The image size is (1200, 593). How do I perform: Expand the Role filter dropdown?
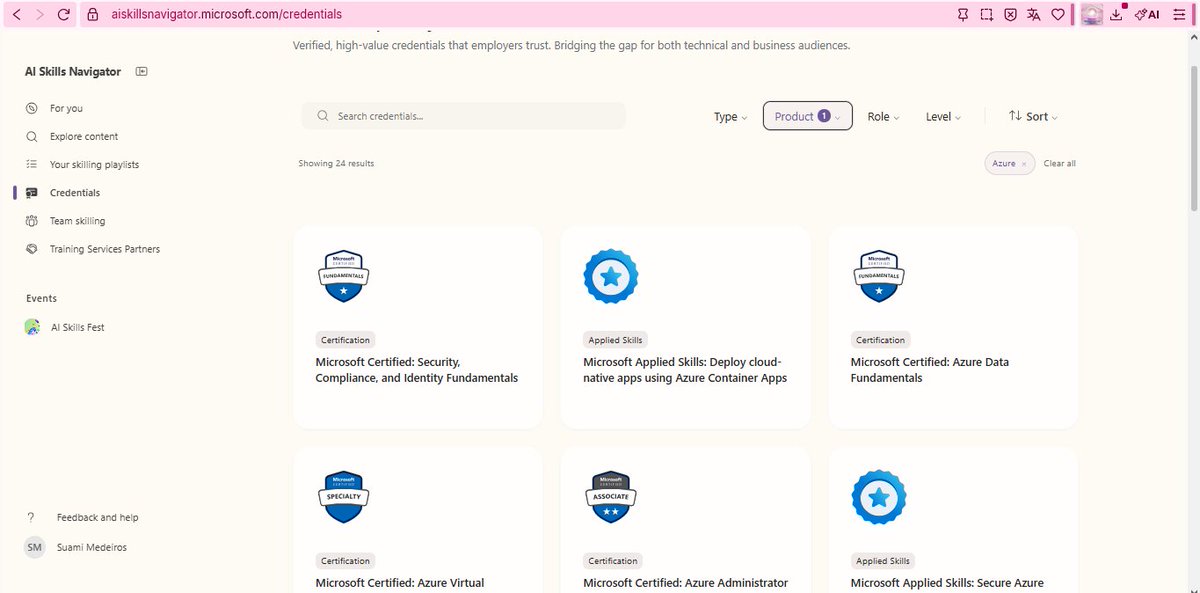pos(883,117)
